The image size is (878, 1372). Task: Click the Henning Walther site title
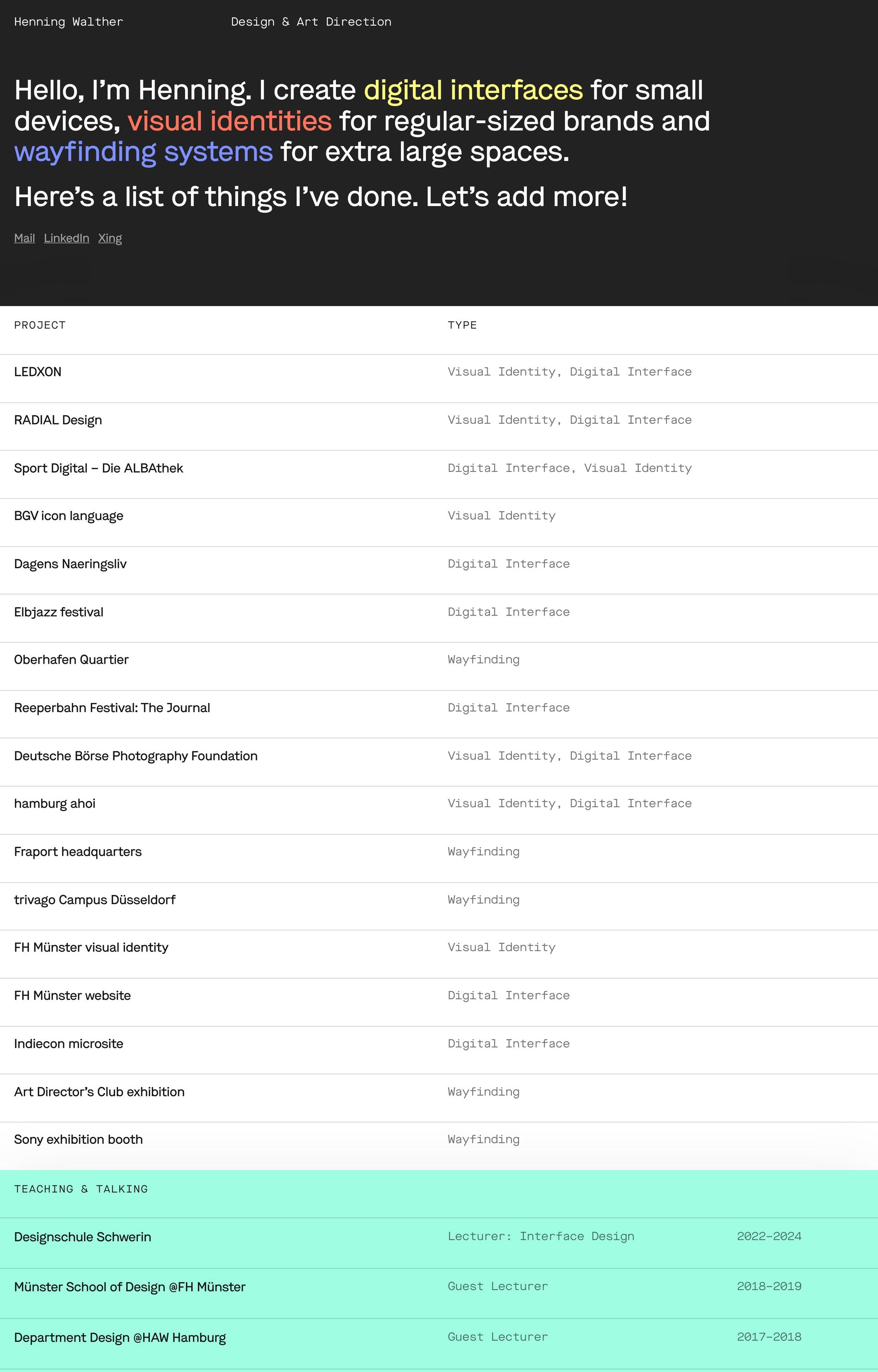click(69, 21)
